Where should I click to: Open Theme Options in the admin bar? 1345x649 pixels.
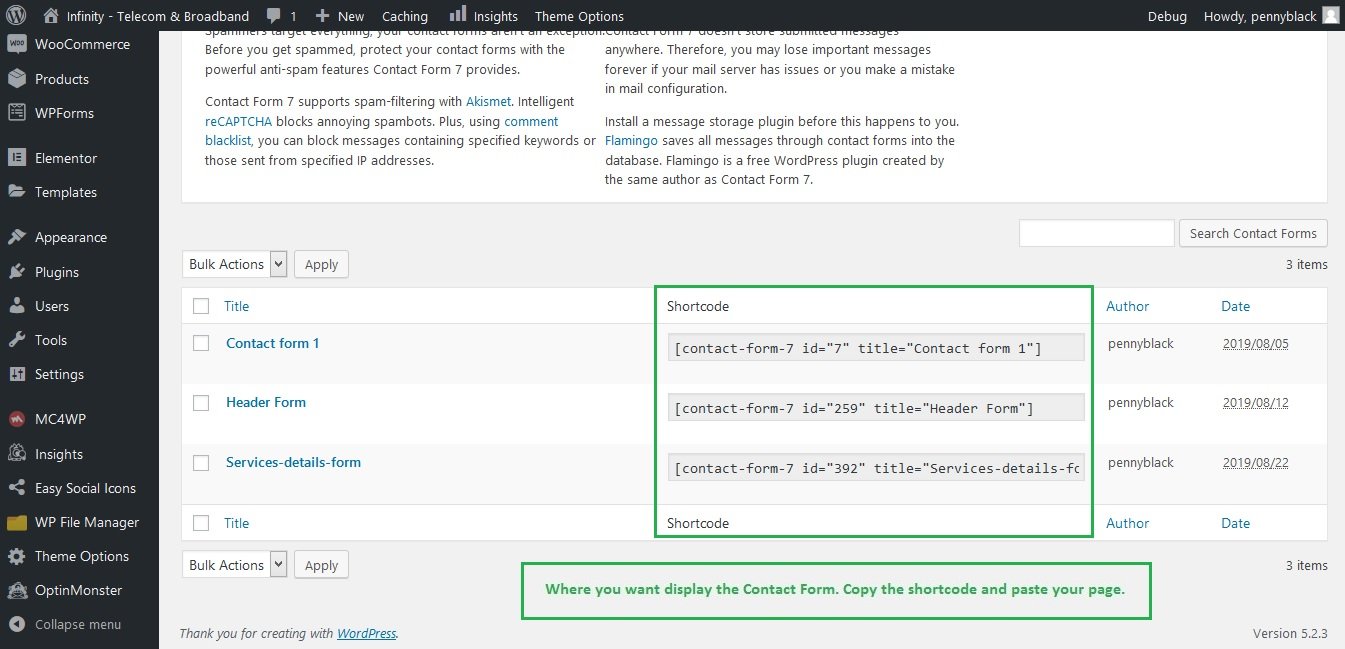pos(579,16)
